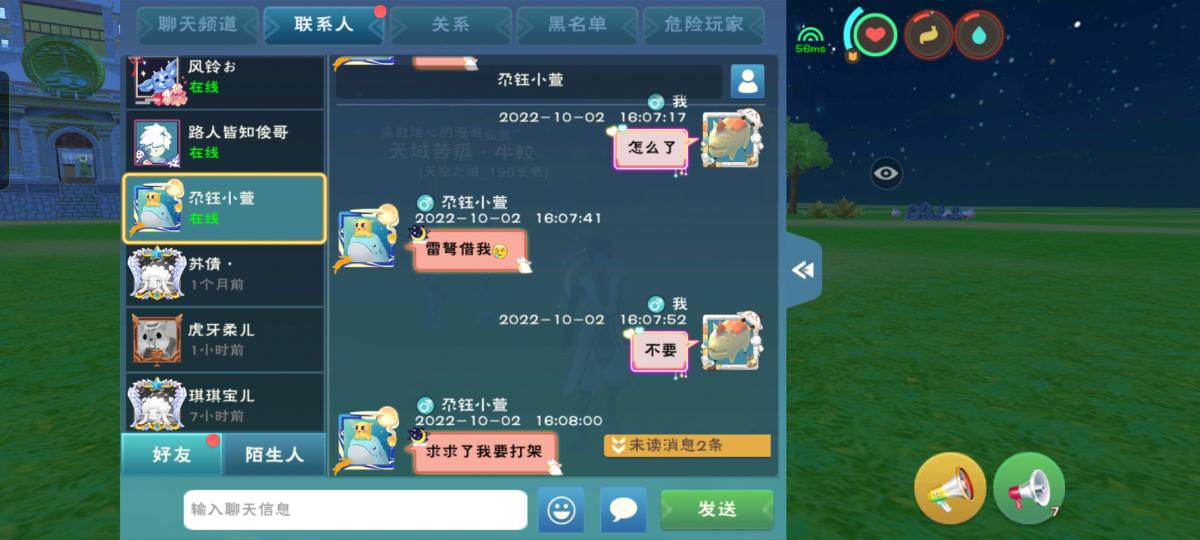
Task: Check the blue water-drop thirst indicator
Action: (979, 35)
